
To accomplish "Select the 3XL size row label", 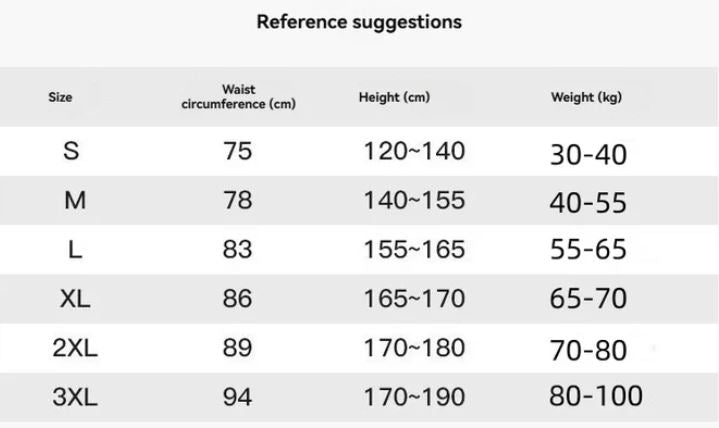I will [x=75, y=397].
